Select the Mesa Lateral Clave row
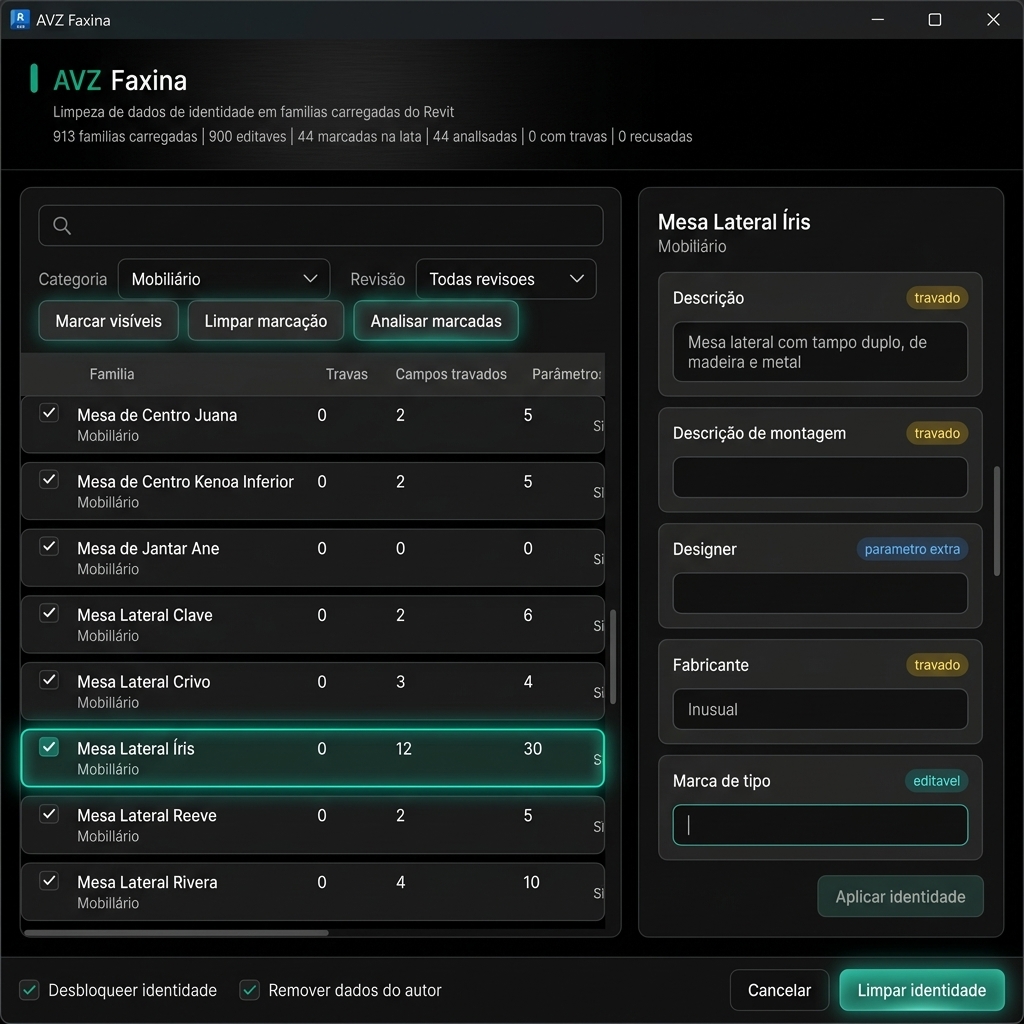Screen dimensions: 1024x1024 coord(313,624)
